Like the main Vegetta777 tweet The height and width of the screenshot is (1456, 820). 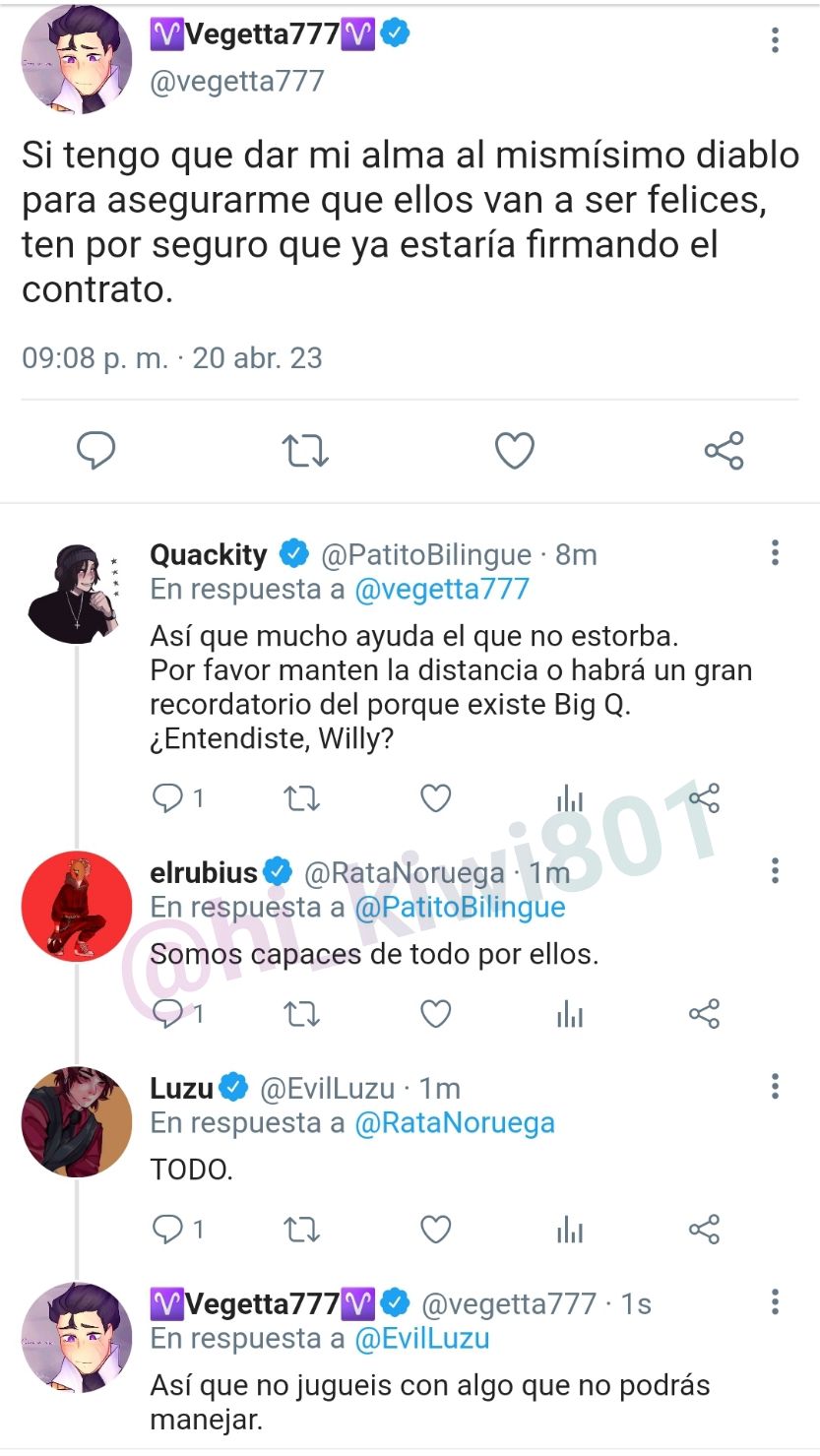coord(514,451)
